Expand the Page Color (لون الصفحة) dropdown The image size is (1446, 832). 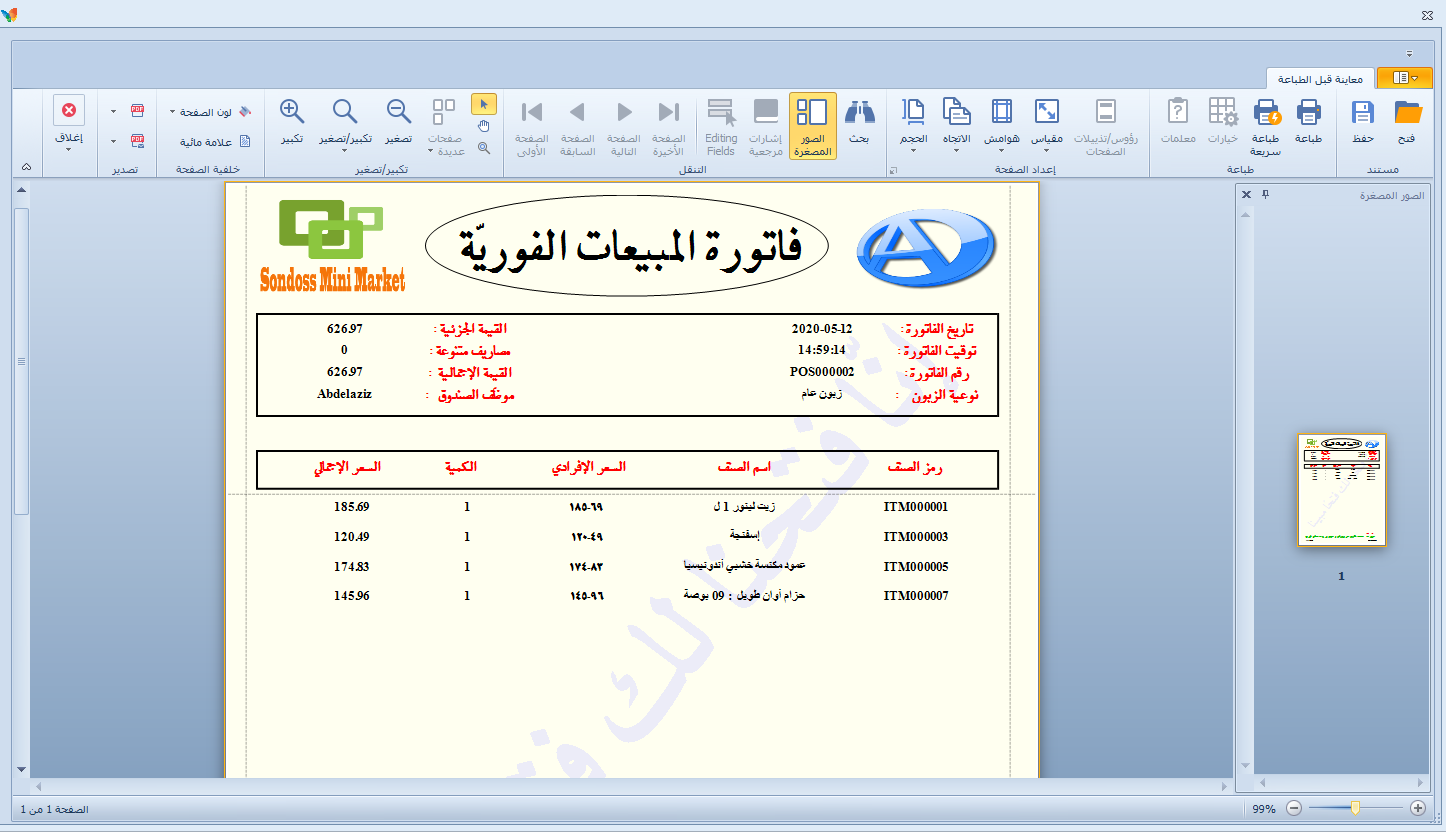coord(173,112)
